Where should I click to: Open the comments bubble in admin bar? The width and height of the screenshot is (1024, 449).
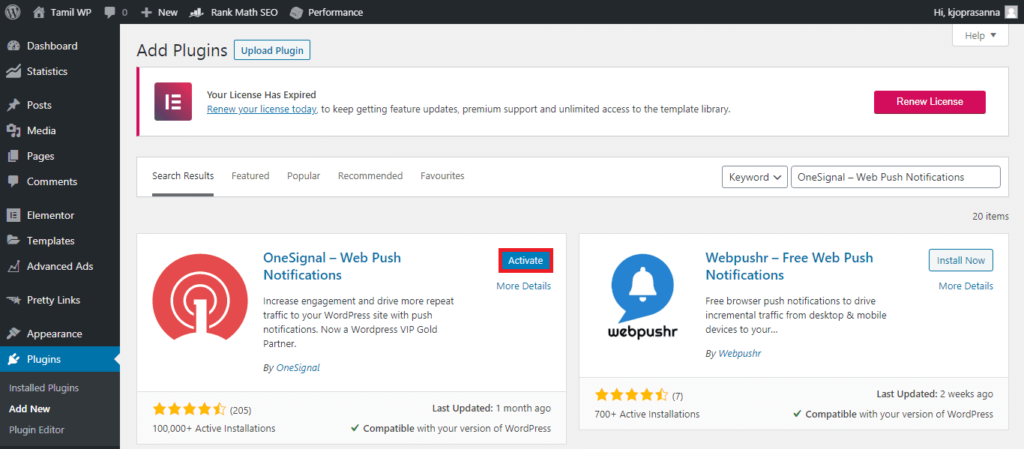pyautogui.click(x=116, y=12)
